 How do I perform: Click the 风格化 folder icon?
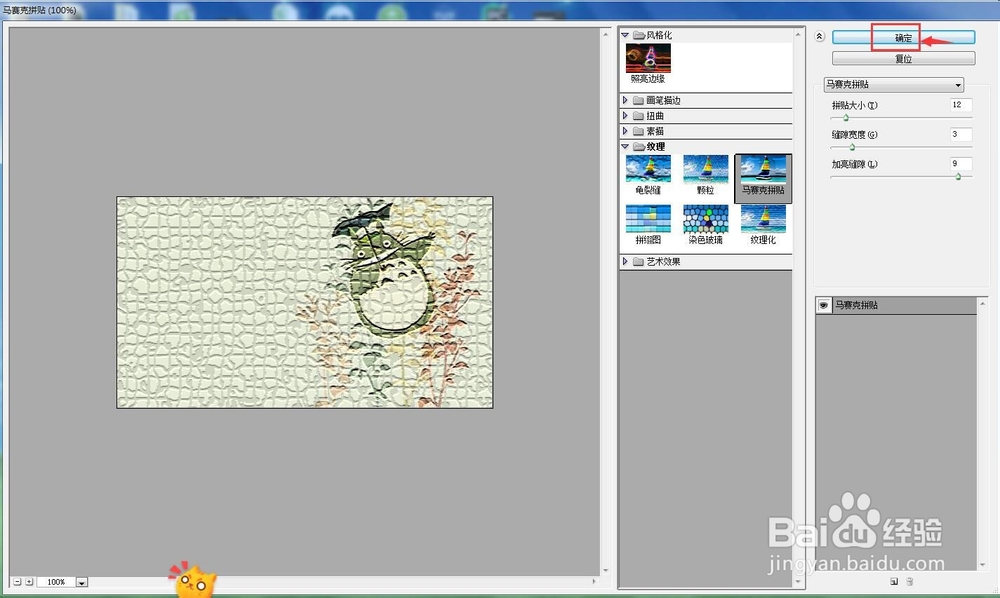[x=638, y=35]
